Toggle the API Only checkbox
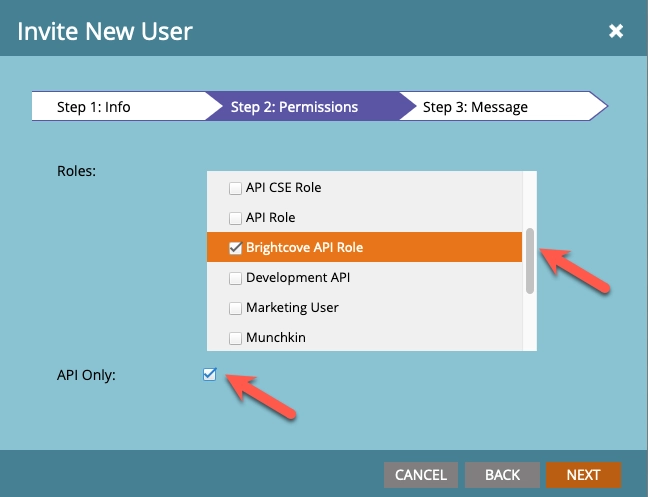This screenshot has width=648, height=497. click(x=210, y=374)
